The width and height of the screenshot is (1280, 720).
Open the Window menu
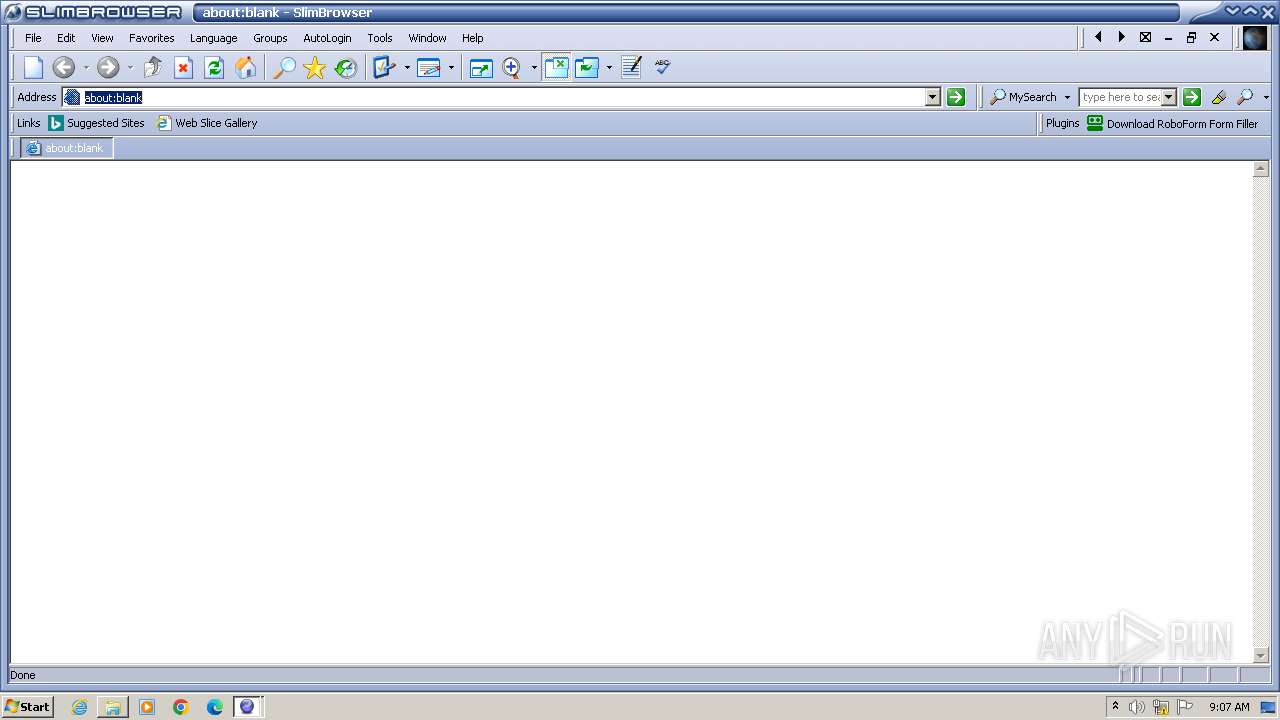point(427,38)
